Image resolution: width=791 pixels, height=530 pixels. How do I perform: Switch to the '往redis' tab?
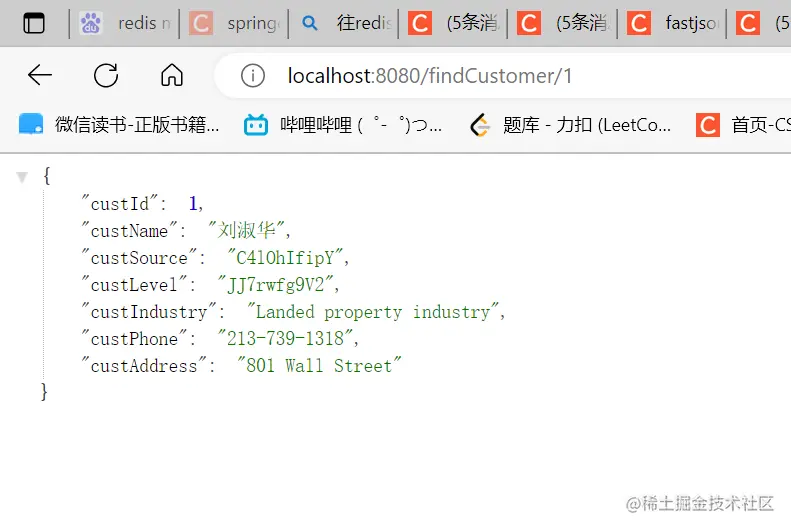click(344, 23)
